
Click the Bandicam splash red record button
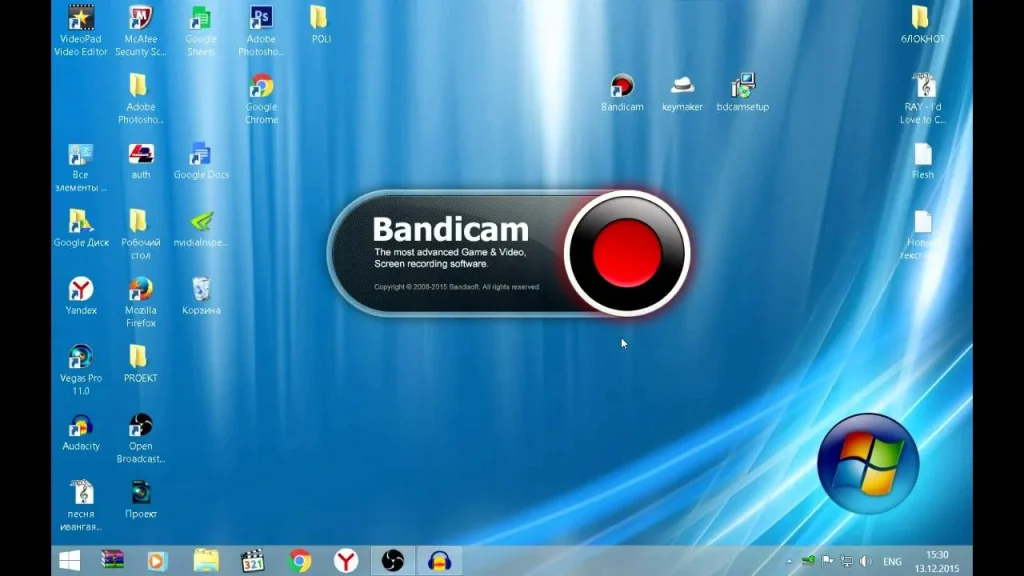point(627,253)
